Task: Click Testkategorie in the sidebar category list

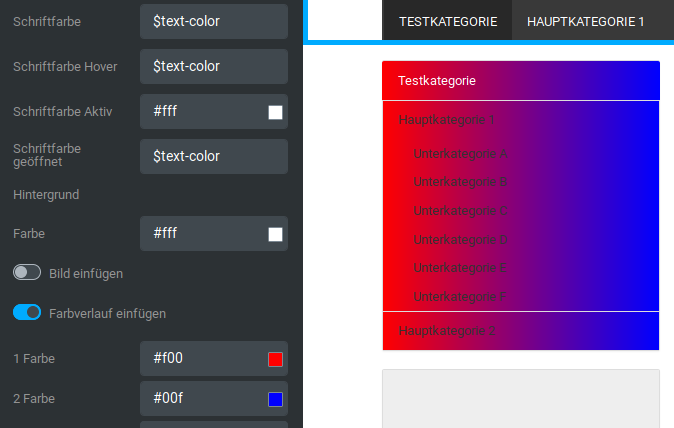Action: click(x=437, y=81)
